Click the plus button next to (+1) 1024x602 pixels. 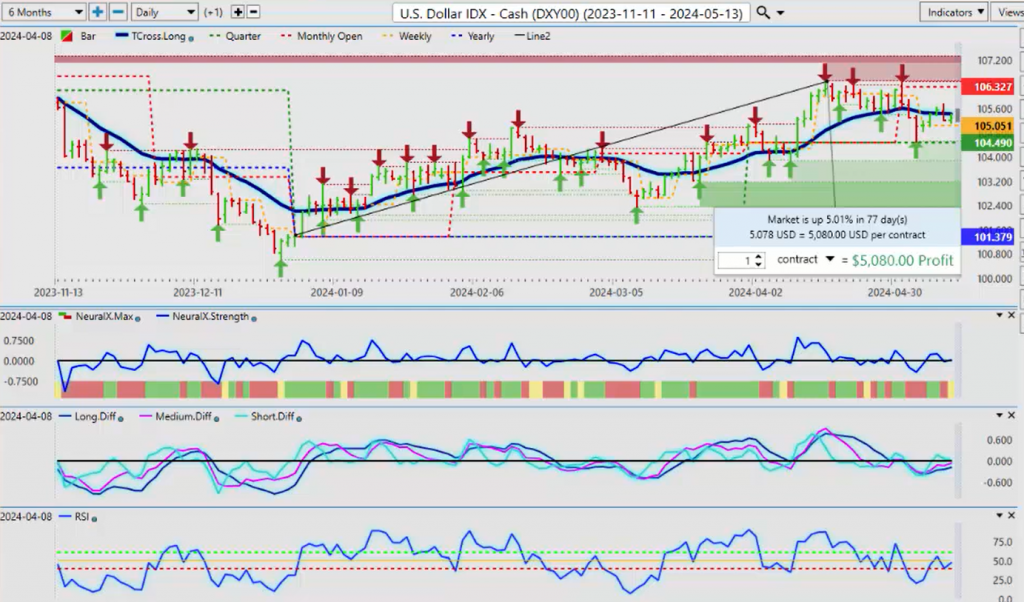[x=237, y=12]
